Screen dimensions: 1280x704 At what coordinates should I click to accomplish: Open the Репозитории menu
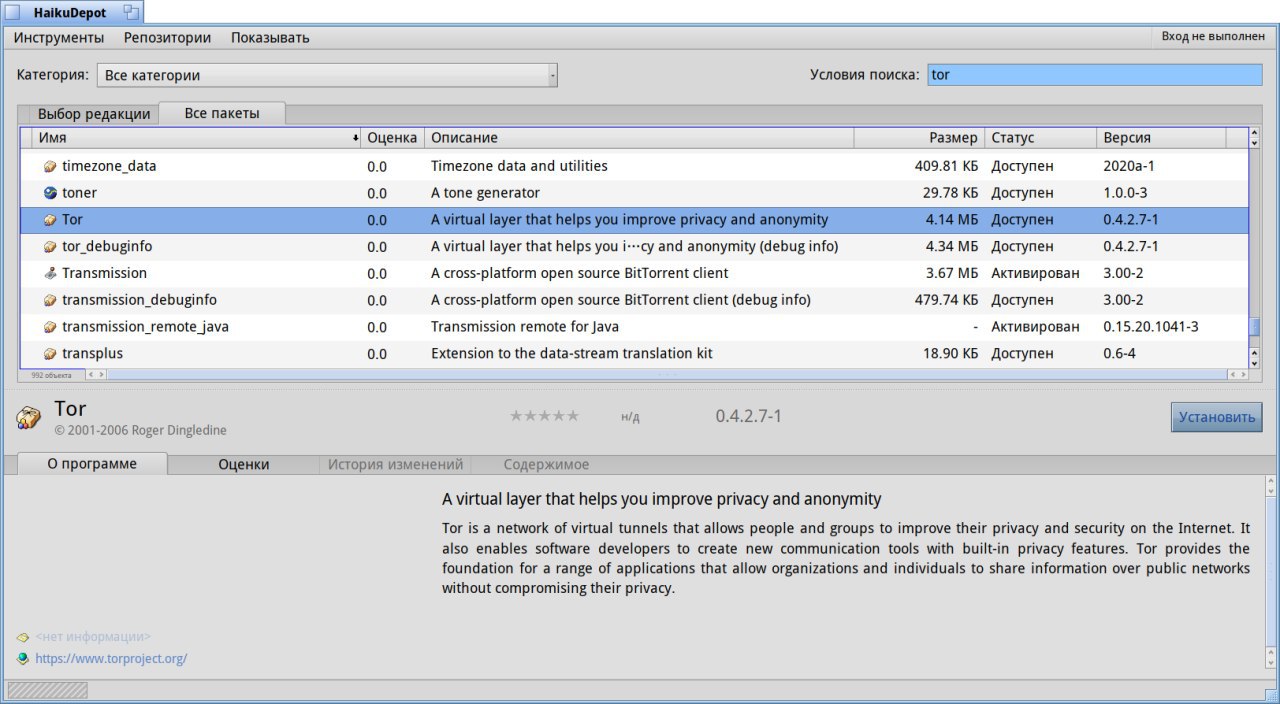pos(167,38)
